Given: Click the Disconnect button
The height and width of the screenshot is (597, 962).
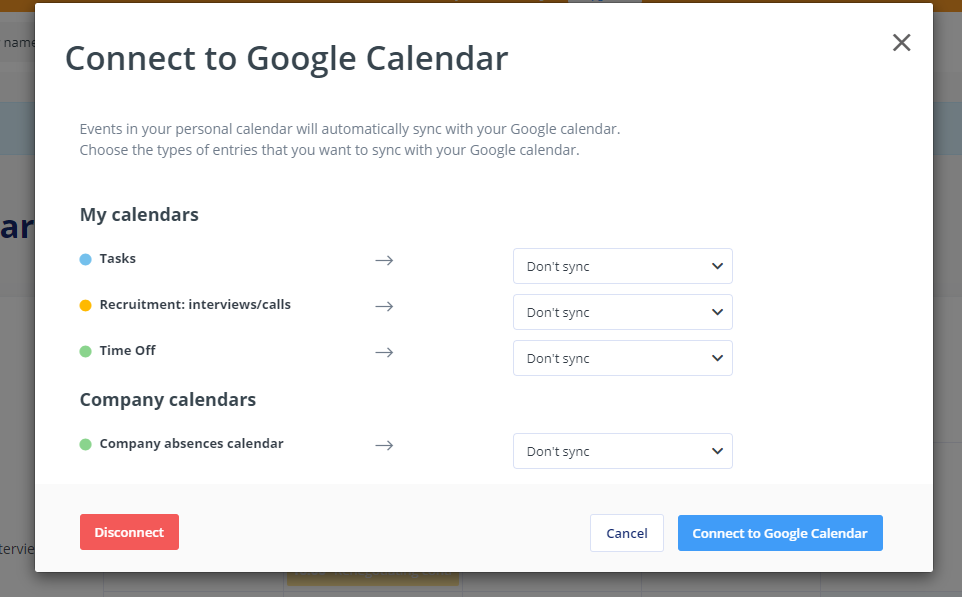Looking at the screenshot, I should tap(129, 532).
